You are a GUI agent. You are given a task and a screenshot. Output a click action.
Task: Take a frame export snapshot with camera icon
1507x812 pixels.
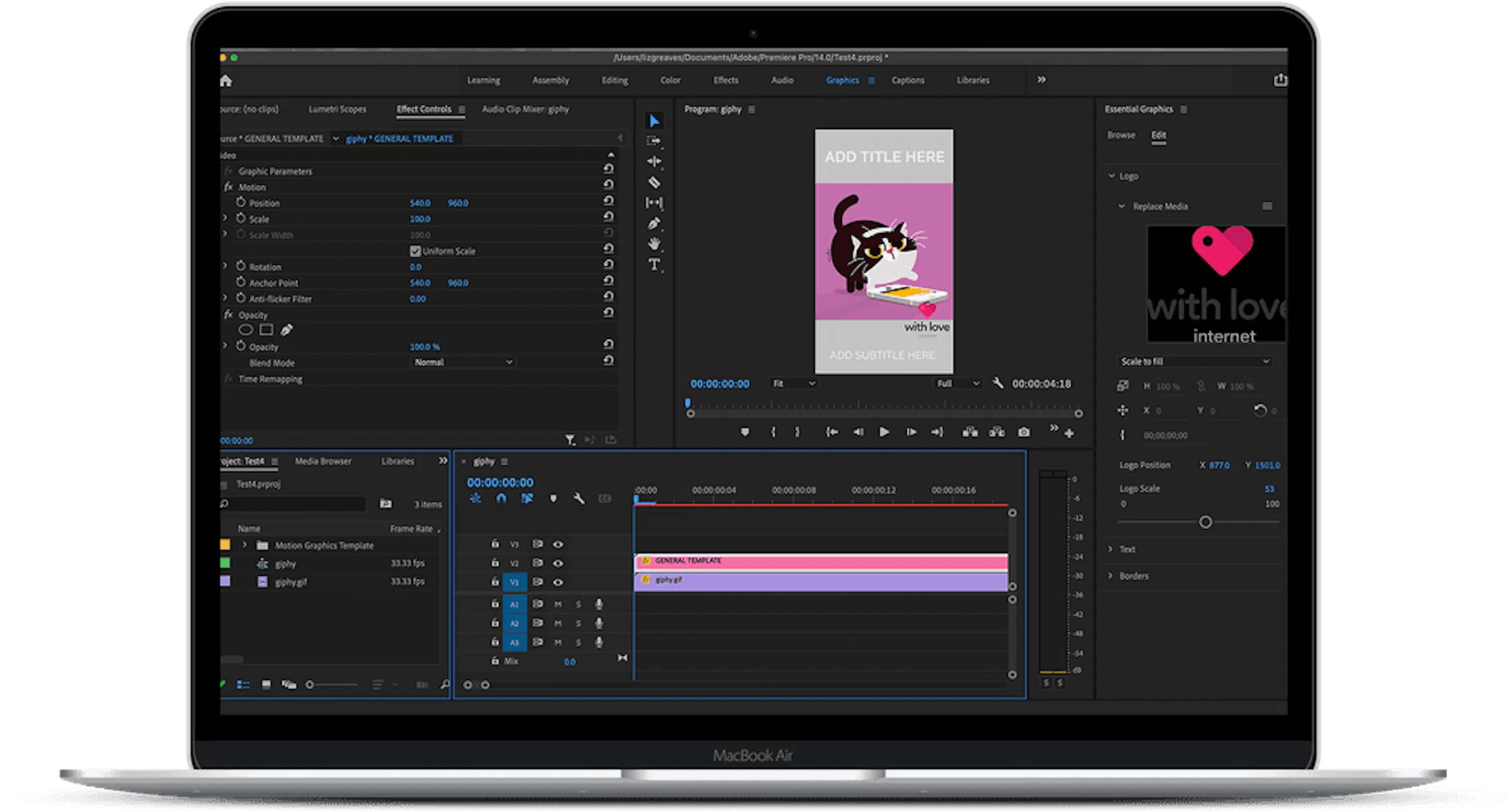tap(1023, 432)
